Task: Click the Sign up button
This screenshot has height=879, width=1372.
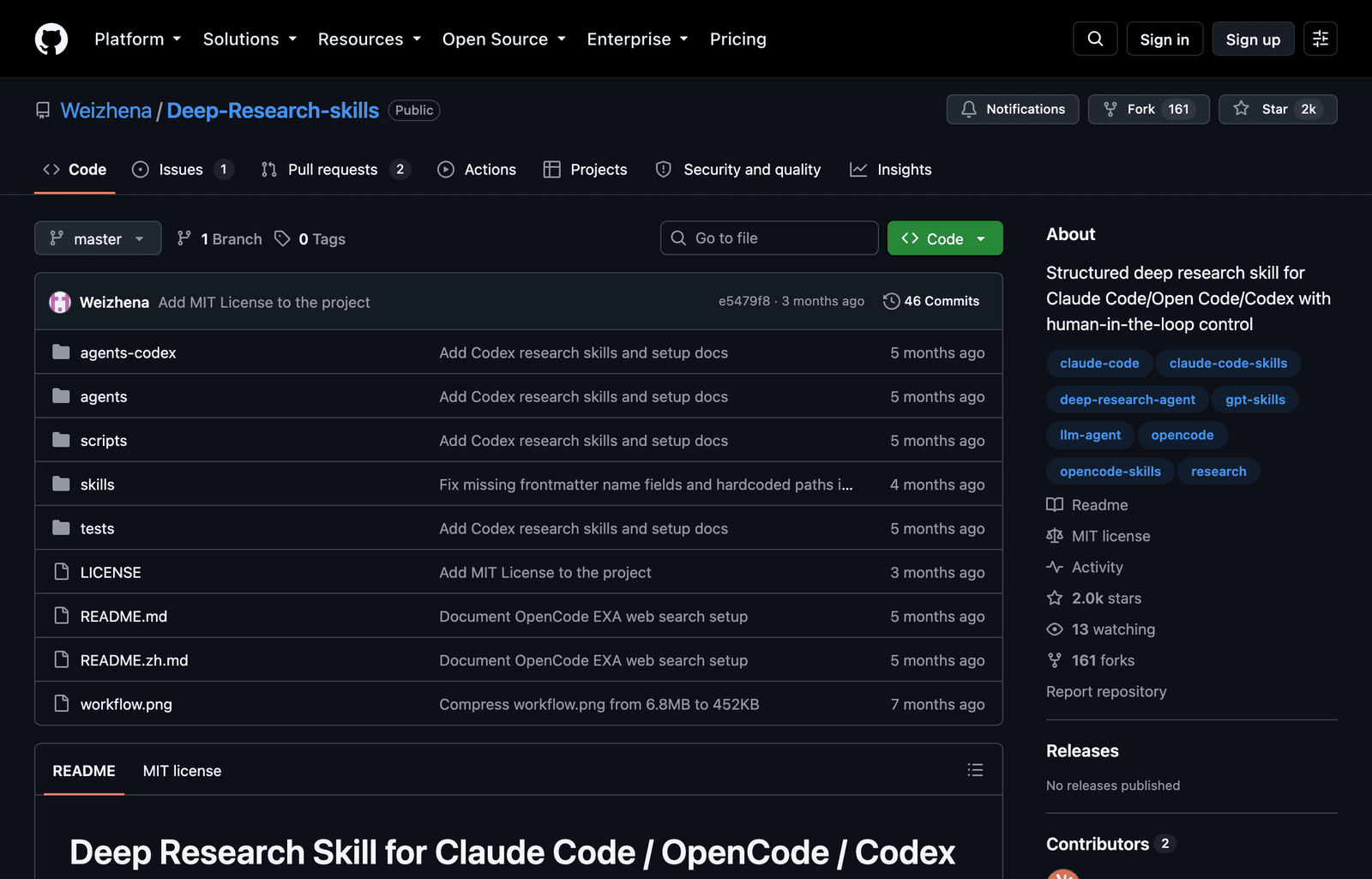Action: [1253, 39]
